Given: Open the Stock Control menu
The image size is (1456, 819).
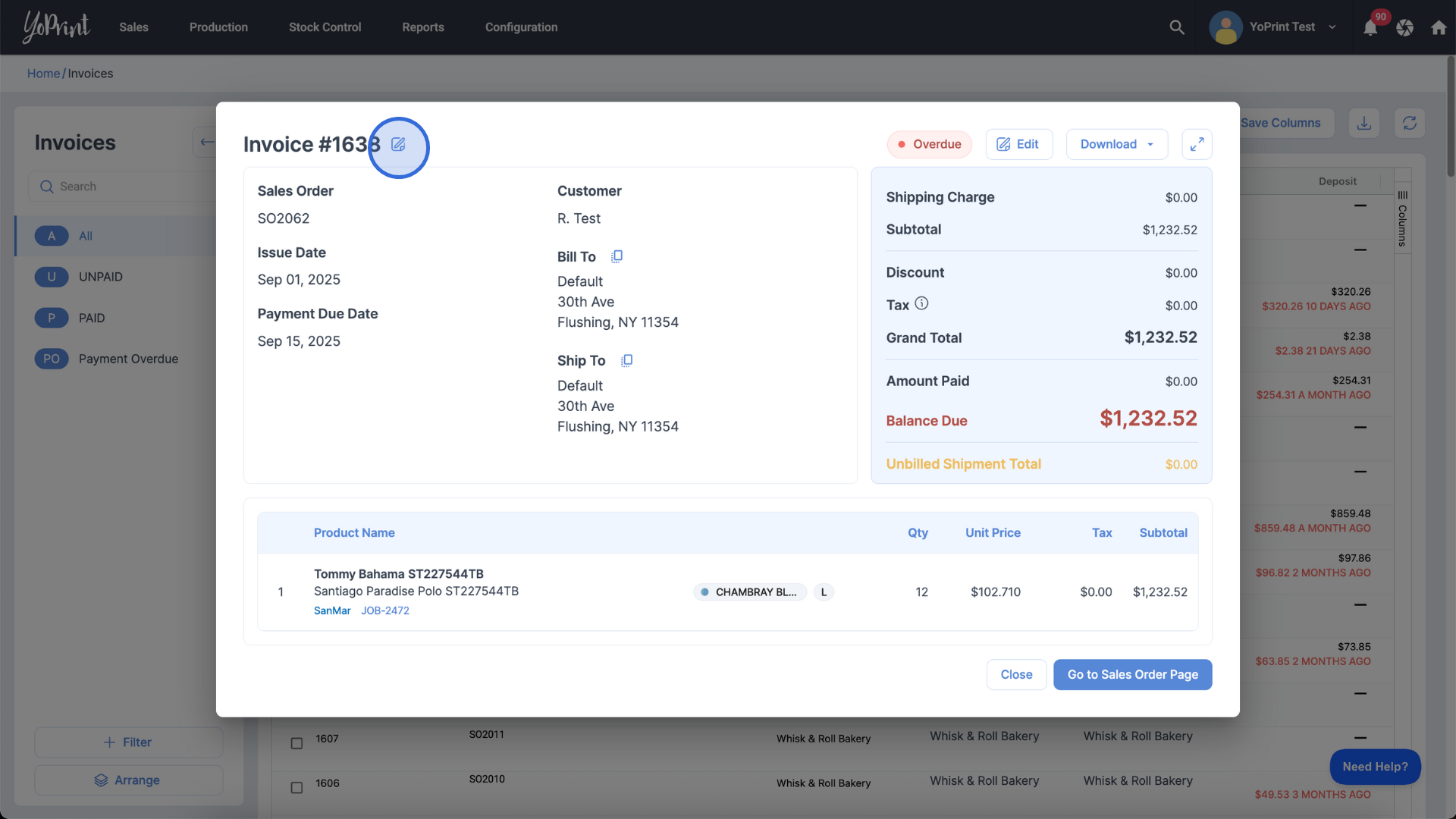Looking at the screenshot, I should click(325, 27).
